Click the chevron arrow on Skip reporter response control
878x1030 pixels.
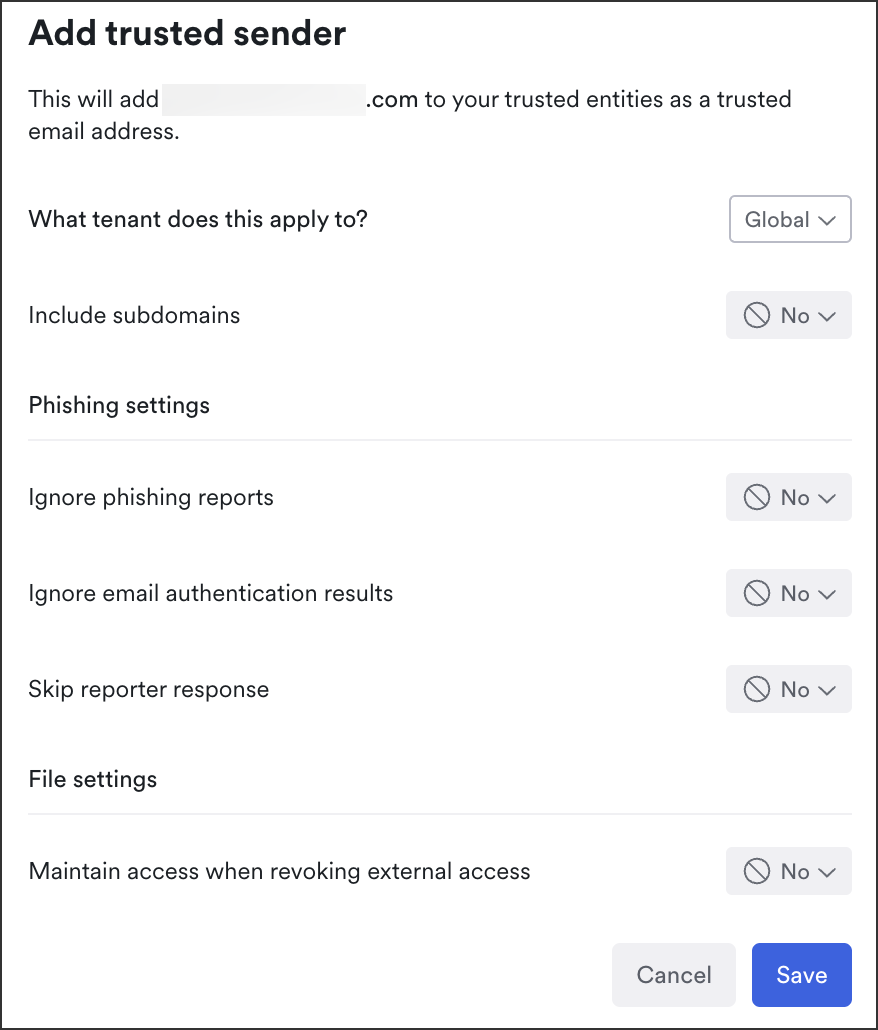827,690
